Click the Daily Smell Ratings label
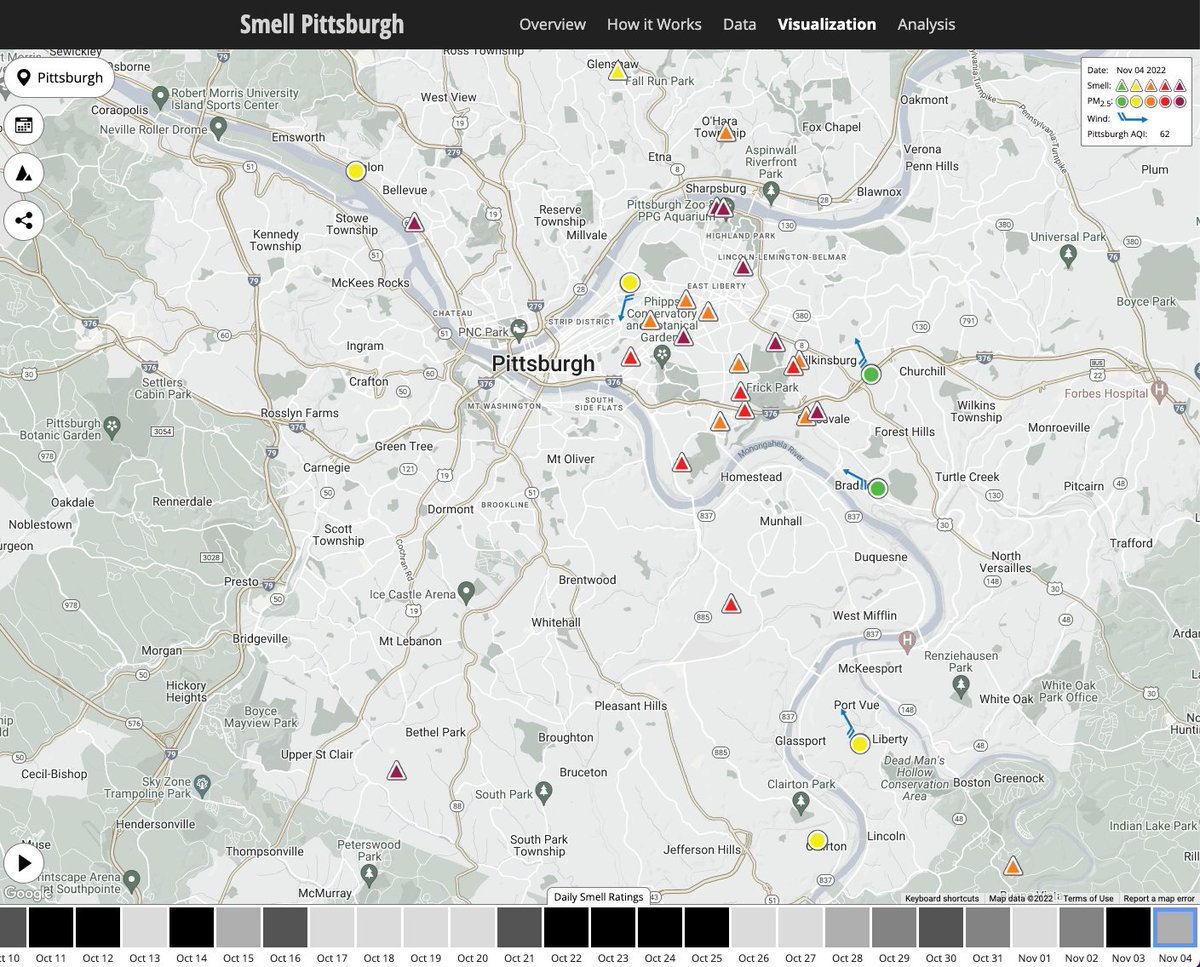1200x967 pixels. pos(599,896)
